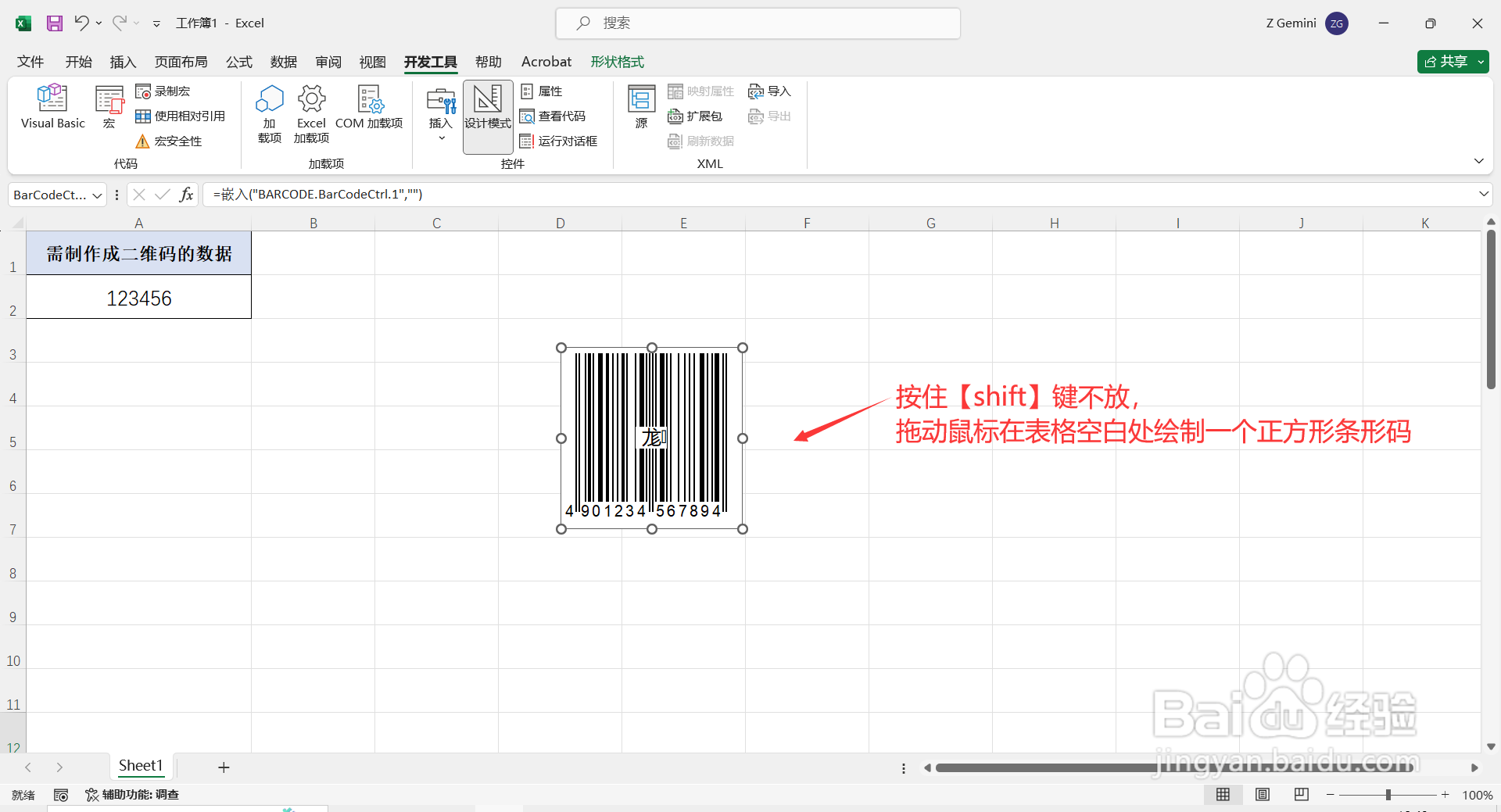
Task: Open the Visual Basic editor
Action: [52, 107]
